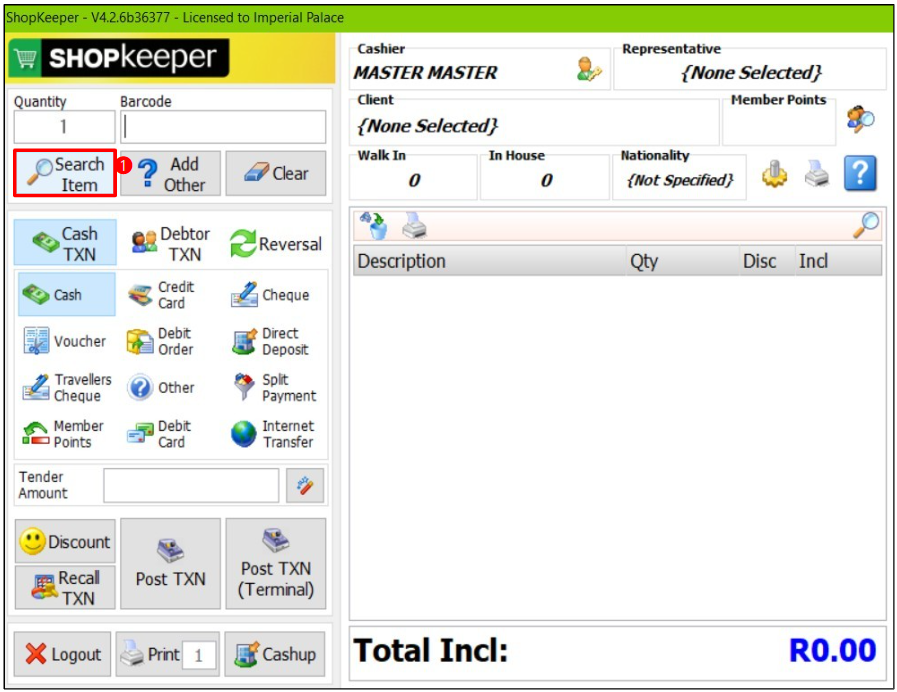The image size is (897, 692).
Task: Click the Discount smiley button
Action: 65,541
